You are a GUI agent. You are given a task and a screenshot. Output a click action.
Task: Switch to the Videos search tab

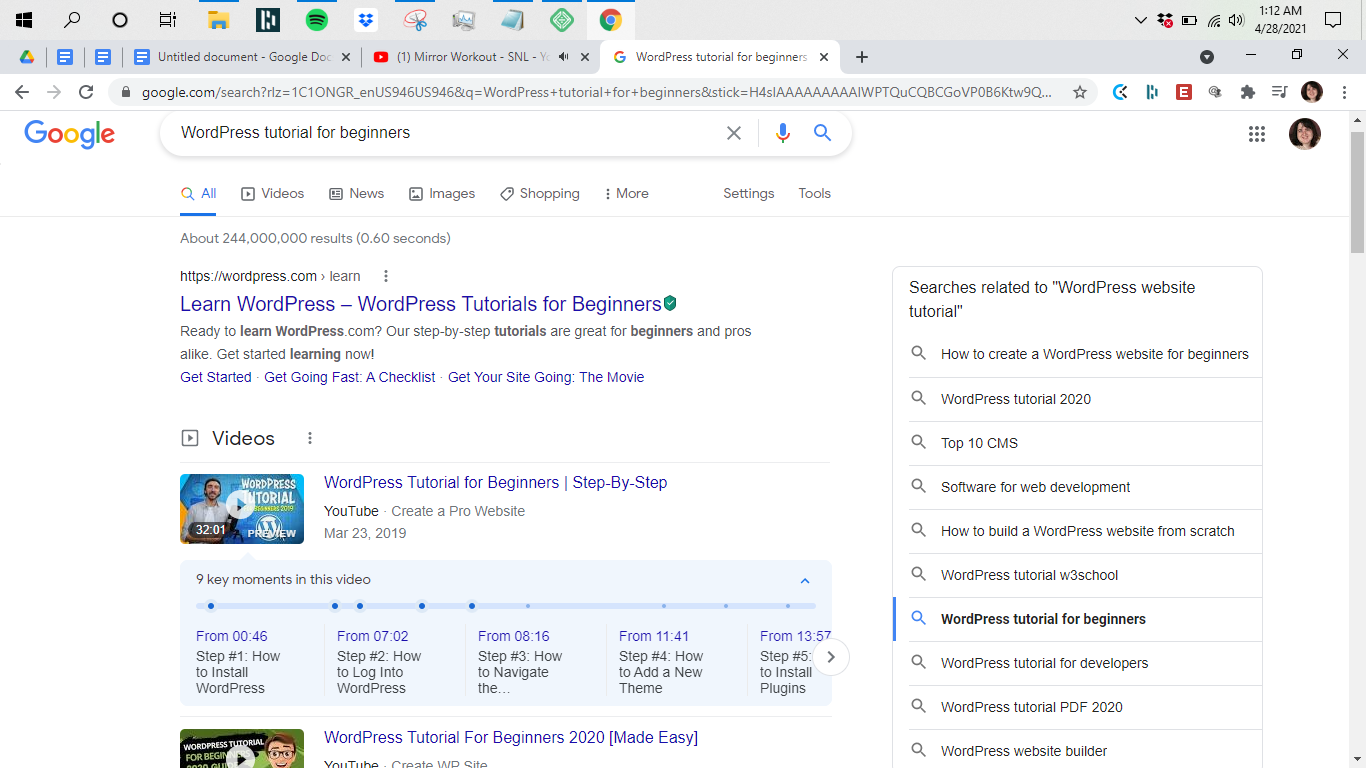(273, 194)
